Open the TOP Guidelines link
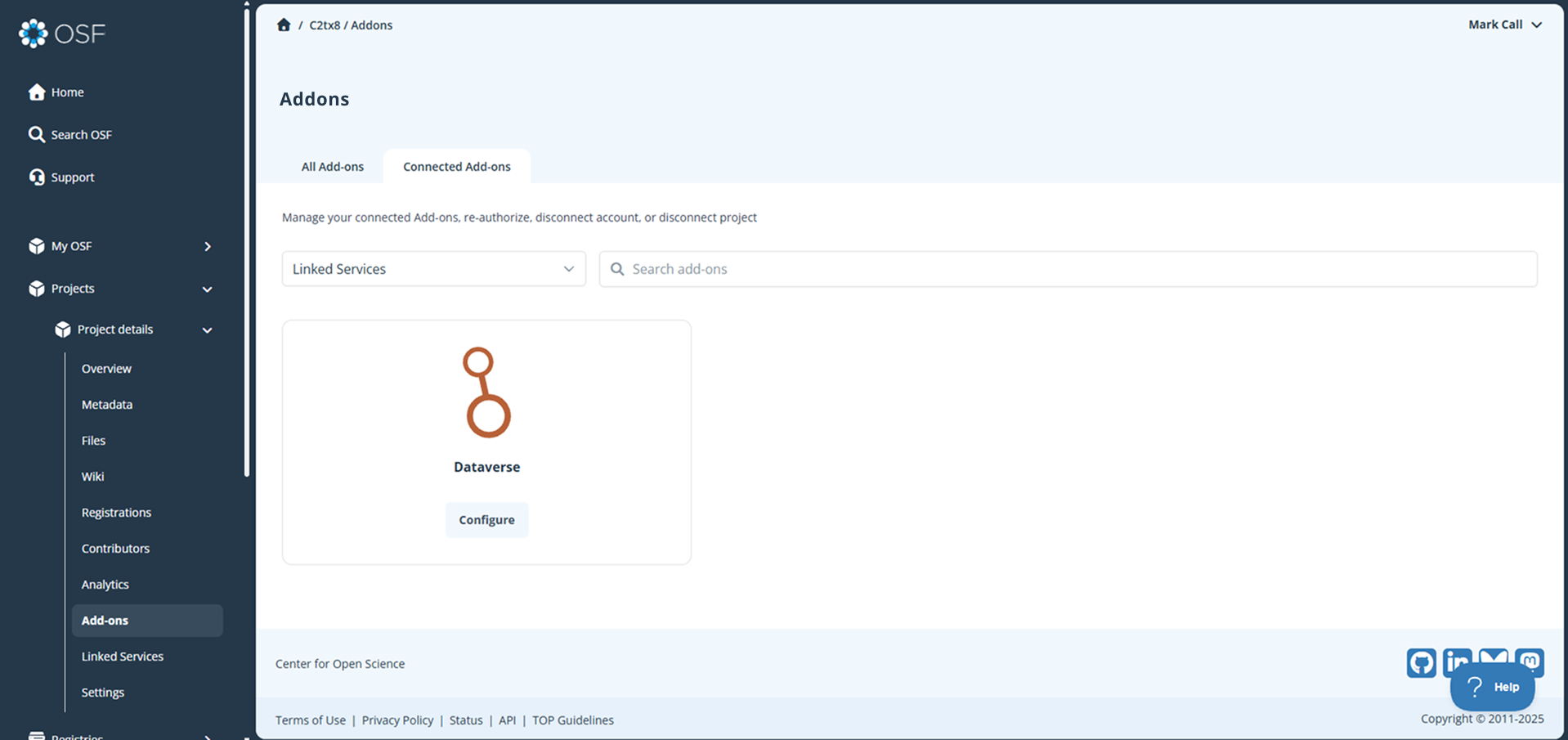Screen dimensions: 1568x740 [573, 720]
